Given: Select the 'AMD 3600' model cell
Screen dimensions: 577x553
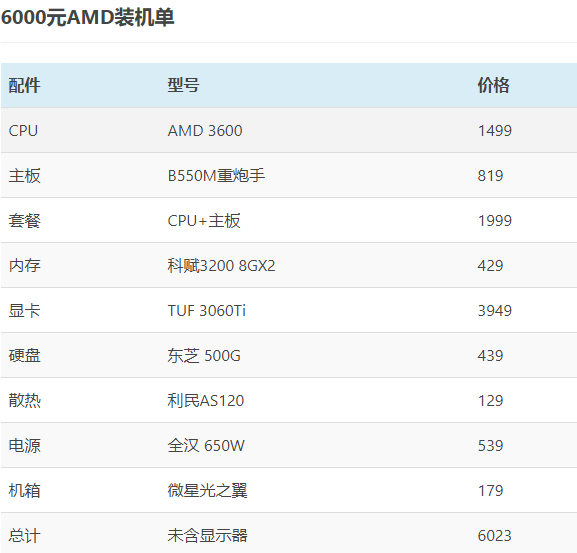Looking at the screenshot, I should (205, 131).
